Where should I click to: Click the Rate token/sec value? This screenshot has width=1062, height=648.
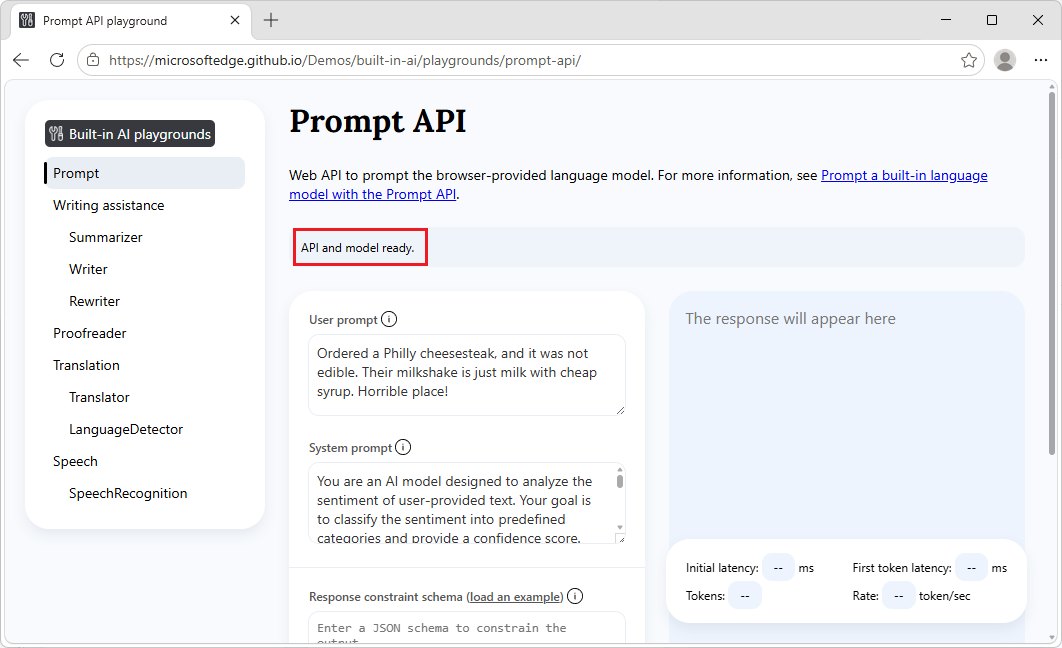[x=899, y=595]
